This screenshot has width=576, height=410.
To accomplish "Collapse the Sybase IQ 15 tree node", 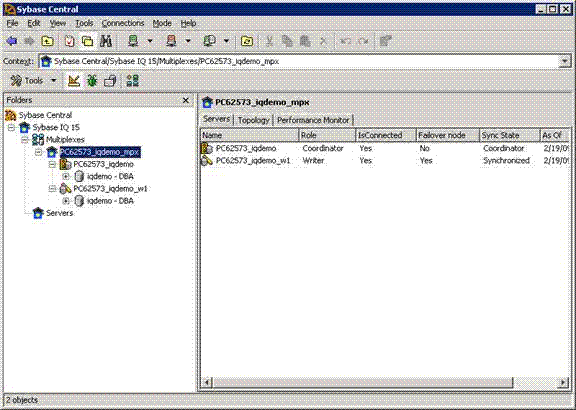I will [11, 127].
